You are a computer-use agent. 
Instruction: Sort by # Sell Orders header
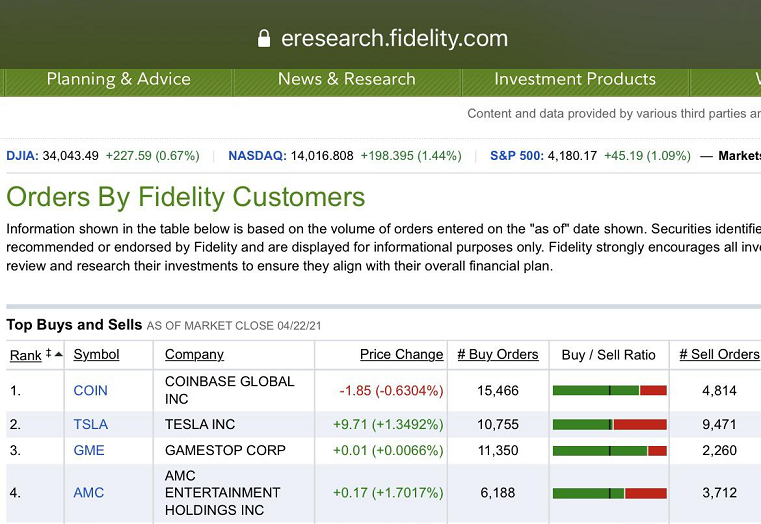719,355
